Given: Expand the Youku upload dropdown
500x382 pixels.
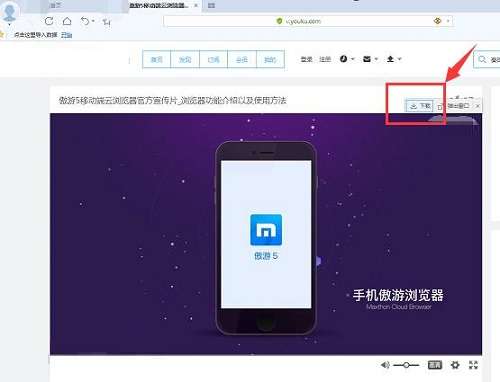Looking at the screenshot, I should point(394,59).
